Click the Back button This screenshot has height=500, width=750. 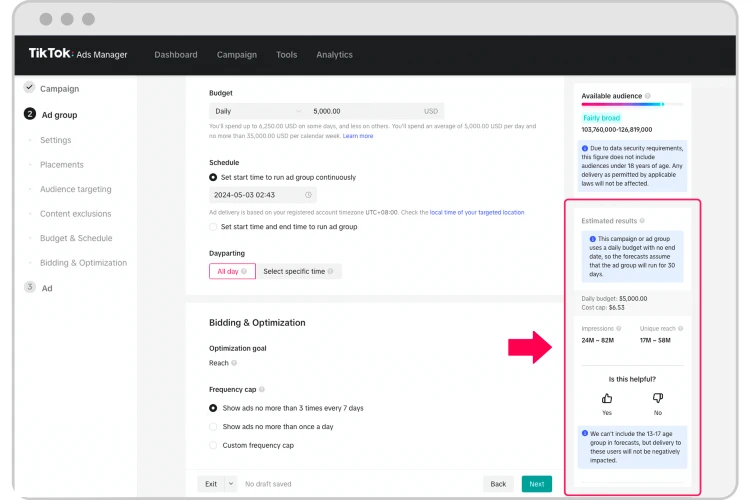498,484
